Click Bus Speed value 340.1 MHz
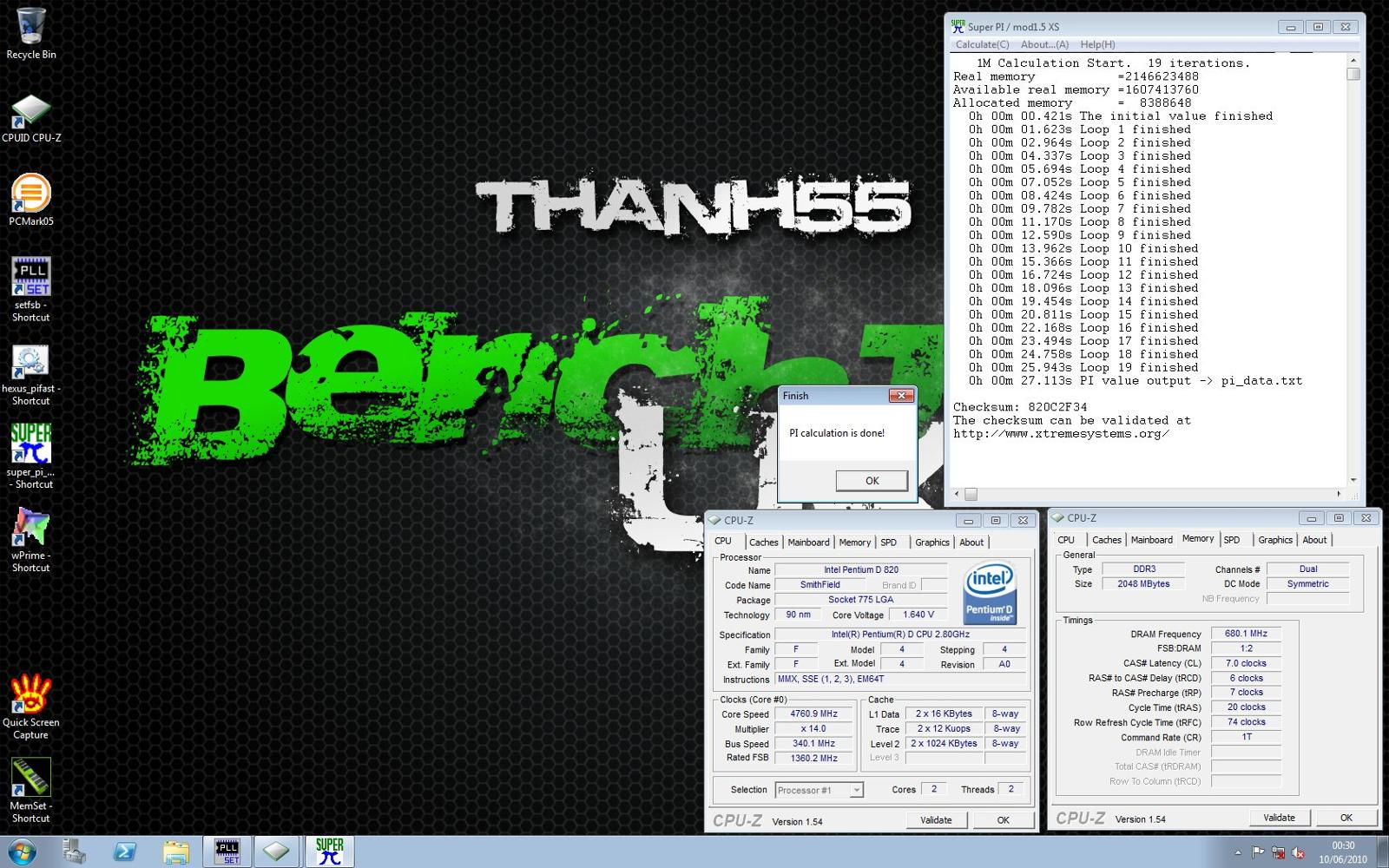 [x=813, y=744]
